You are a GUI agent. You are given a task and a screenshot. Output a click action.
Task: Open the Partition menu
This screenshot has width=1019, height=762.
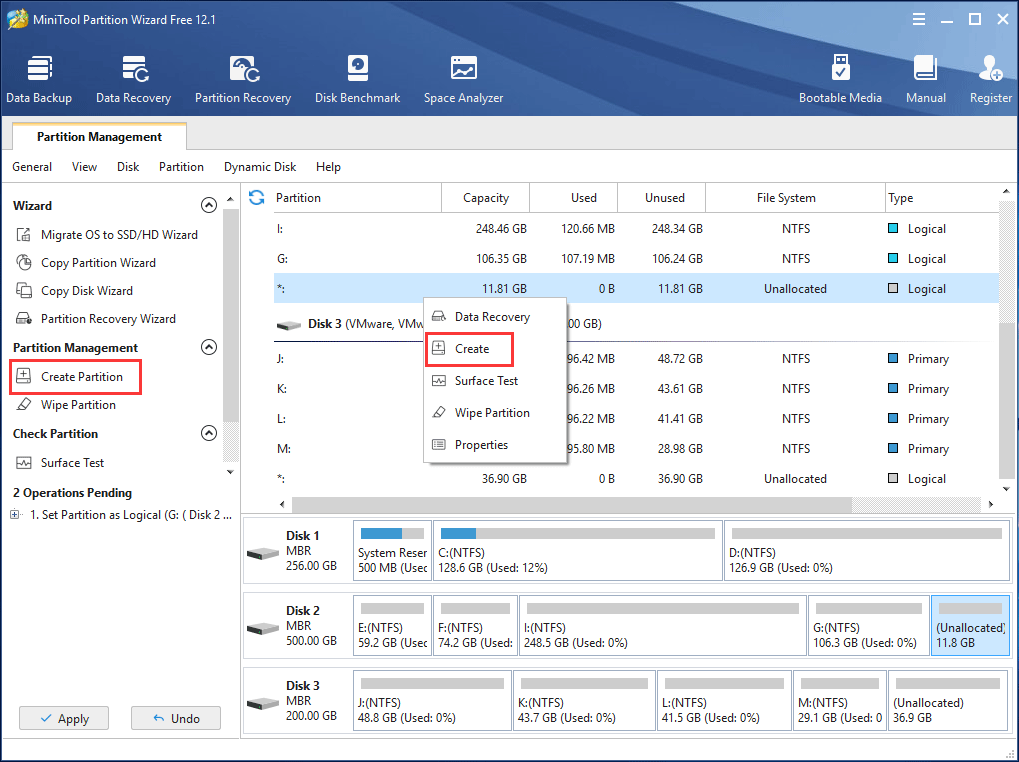[x=181, y=167]
